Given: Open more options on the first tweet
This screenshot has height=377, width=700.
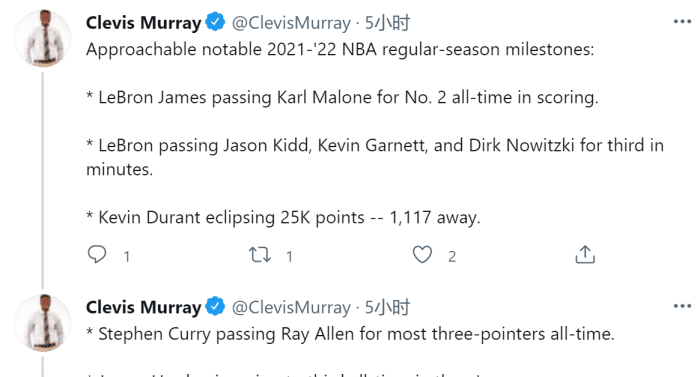Looking at the screenshot, I should 682,21.
